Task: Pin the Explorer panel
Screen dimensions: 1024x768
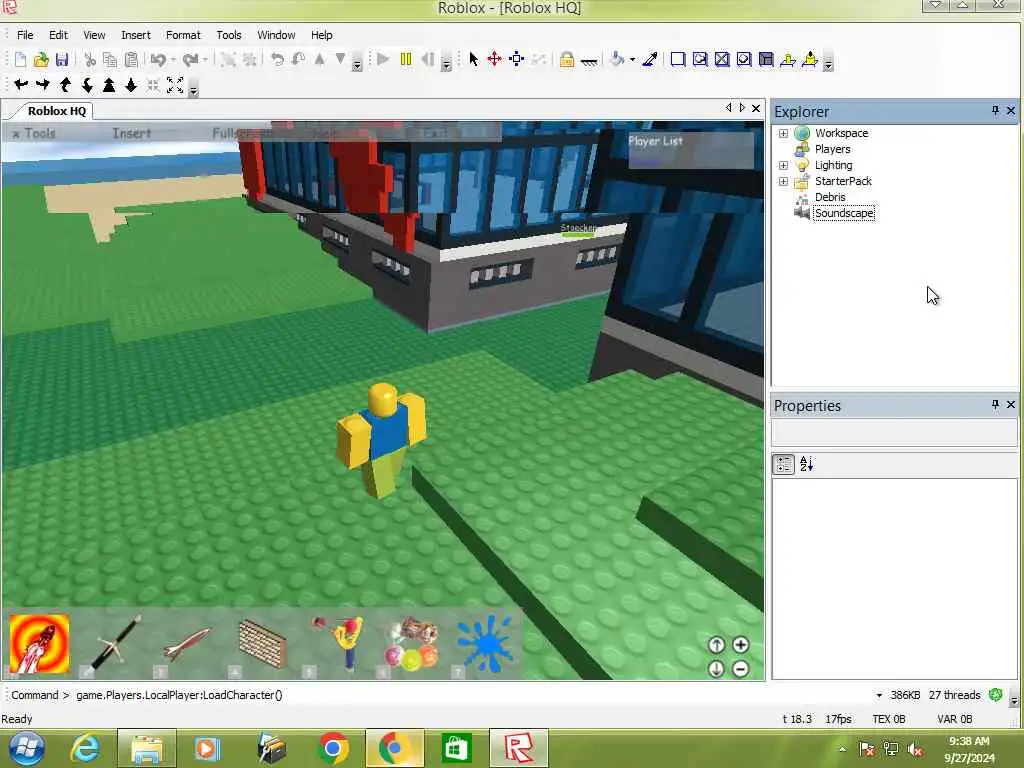Action: (995, 111)
